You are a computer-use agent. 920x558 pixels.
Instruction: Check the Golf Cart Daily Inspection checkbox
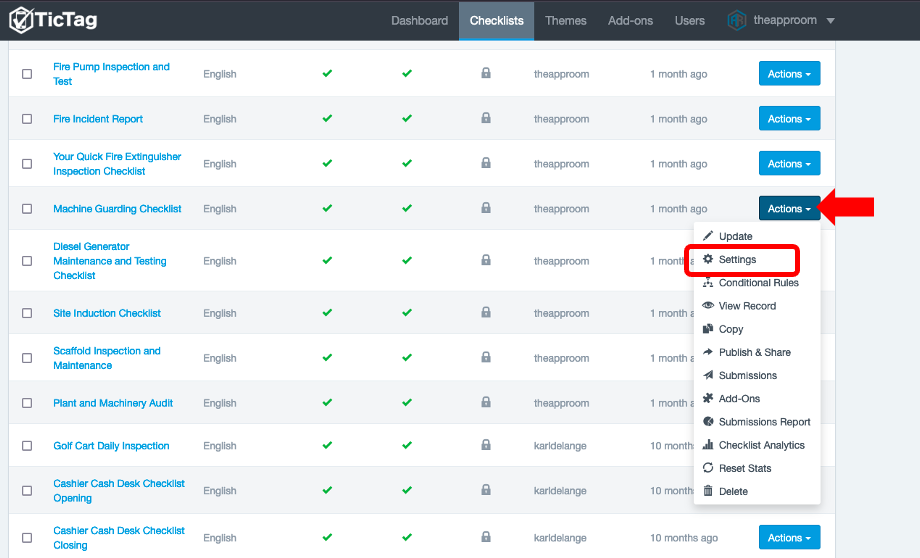(x=27, y=446)
